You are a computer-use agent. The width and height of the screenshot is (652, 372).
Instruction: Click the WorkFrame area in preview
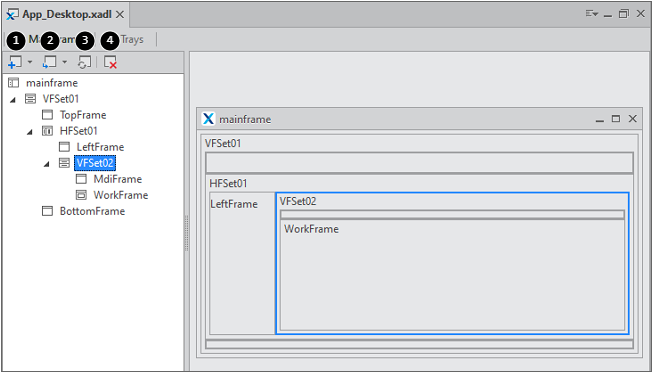click(452, 275)
